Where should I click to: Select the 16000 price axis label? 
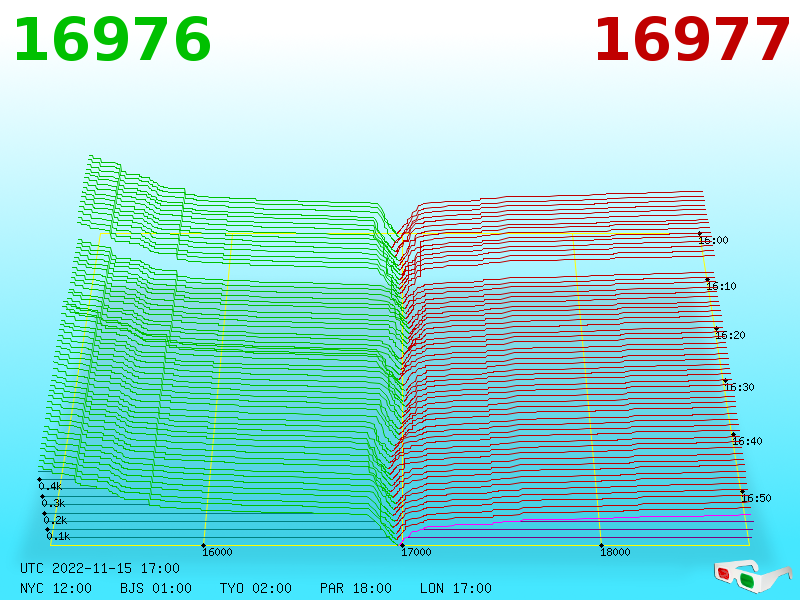(217, 552)
